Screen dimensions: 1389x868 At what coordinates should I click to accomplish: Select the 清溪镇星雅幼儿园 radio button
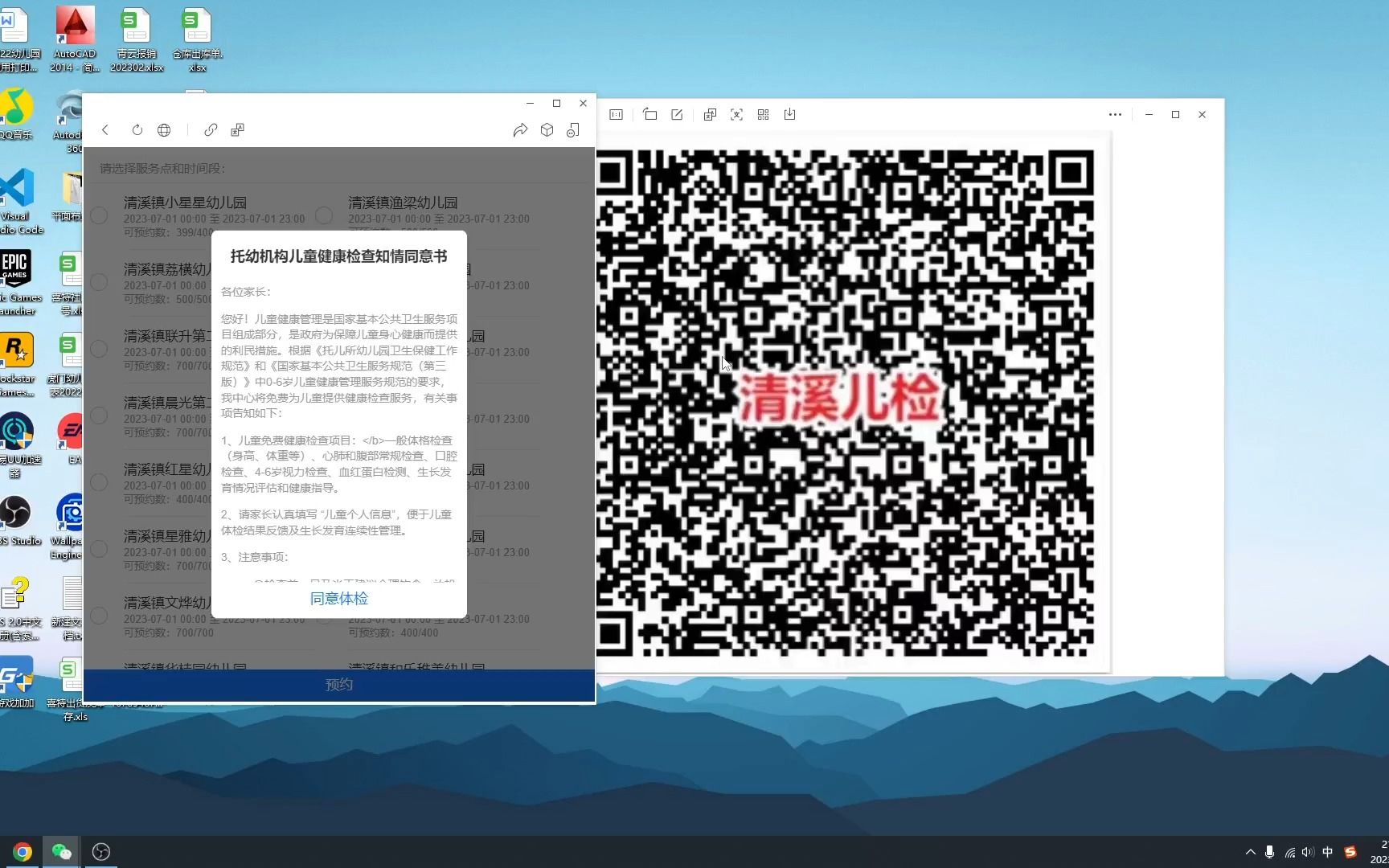pyautogui.click(x=99, y=549)
